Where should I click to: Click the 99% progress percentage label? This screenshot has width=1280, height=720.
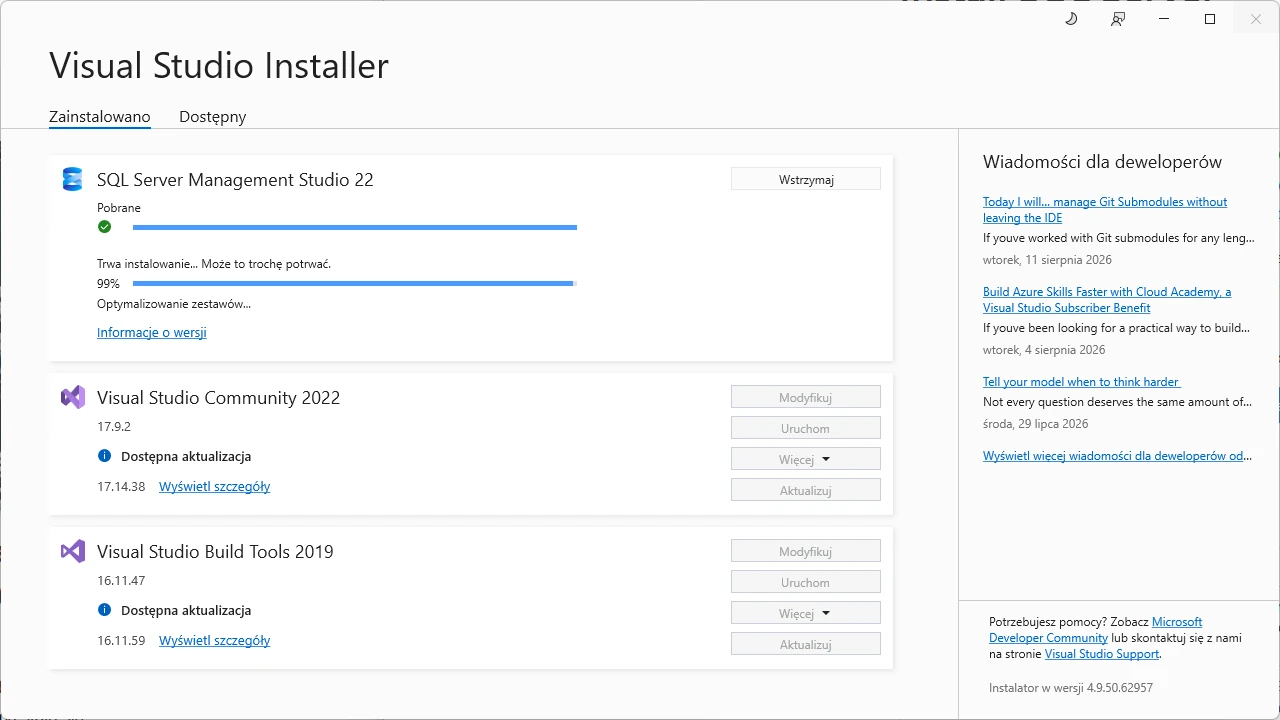click(108, 283)
